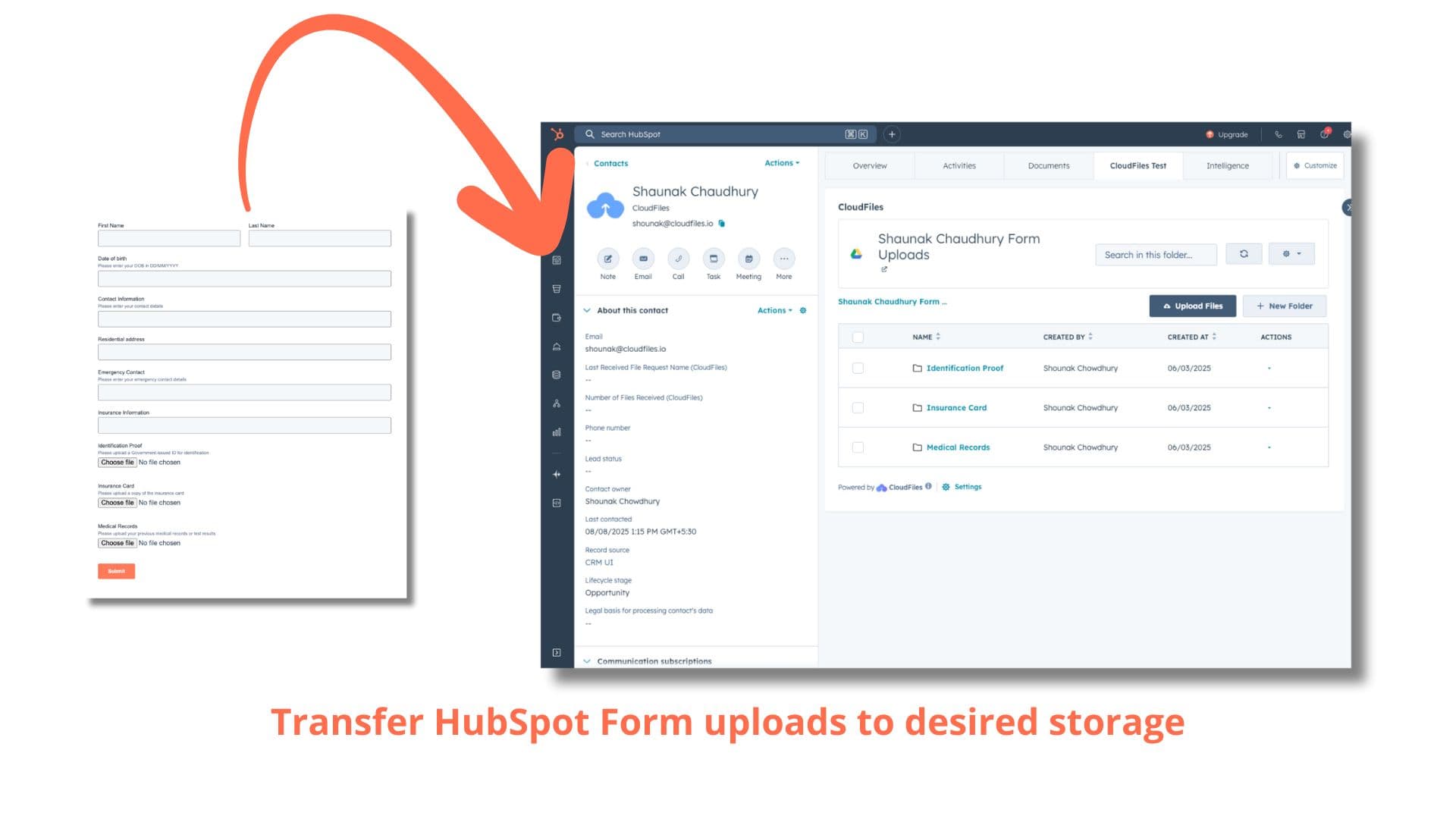The width and height of the screenshot is (1456, 819).
Task: Toggle the select-all checkbox in table header
Action: [x=858, y=337]
